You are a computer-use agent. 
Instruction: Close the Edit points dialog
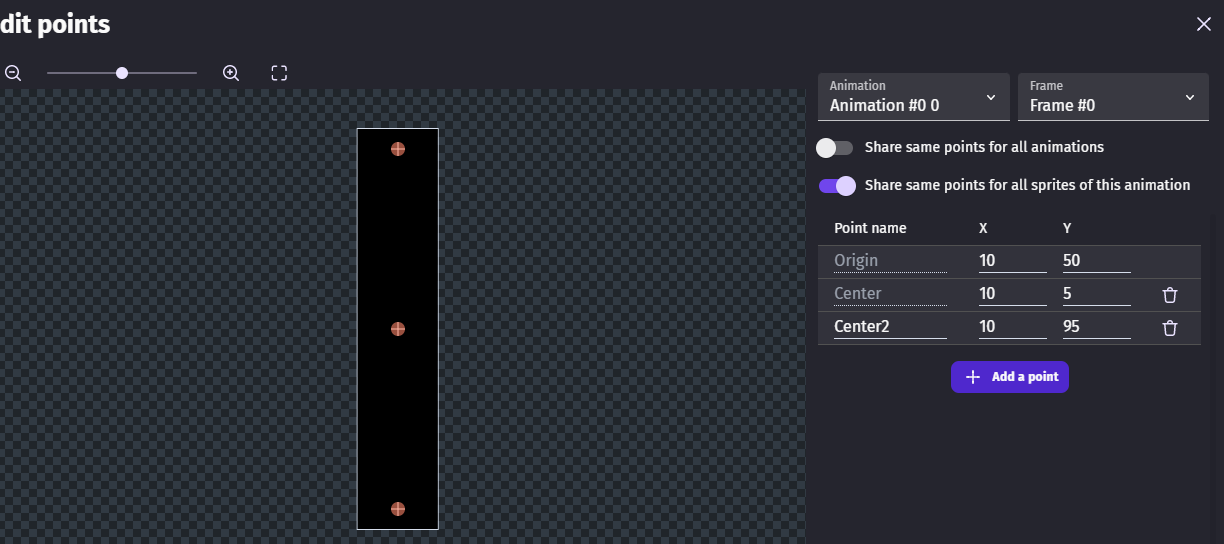point(1203,24)
